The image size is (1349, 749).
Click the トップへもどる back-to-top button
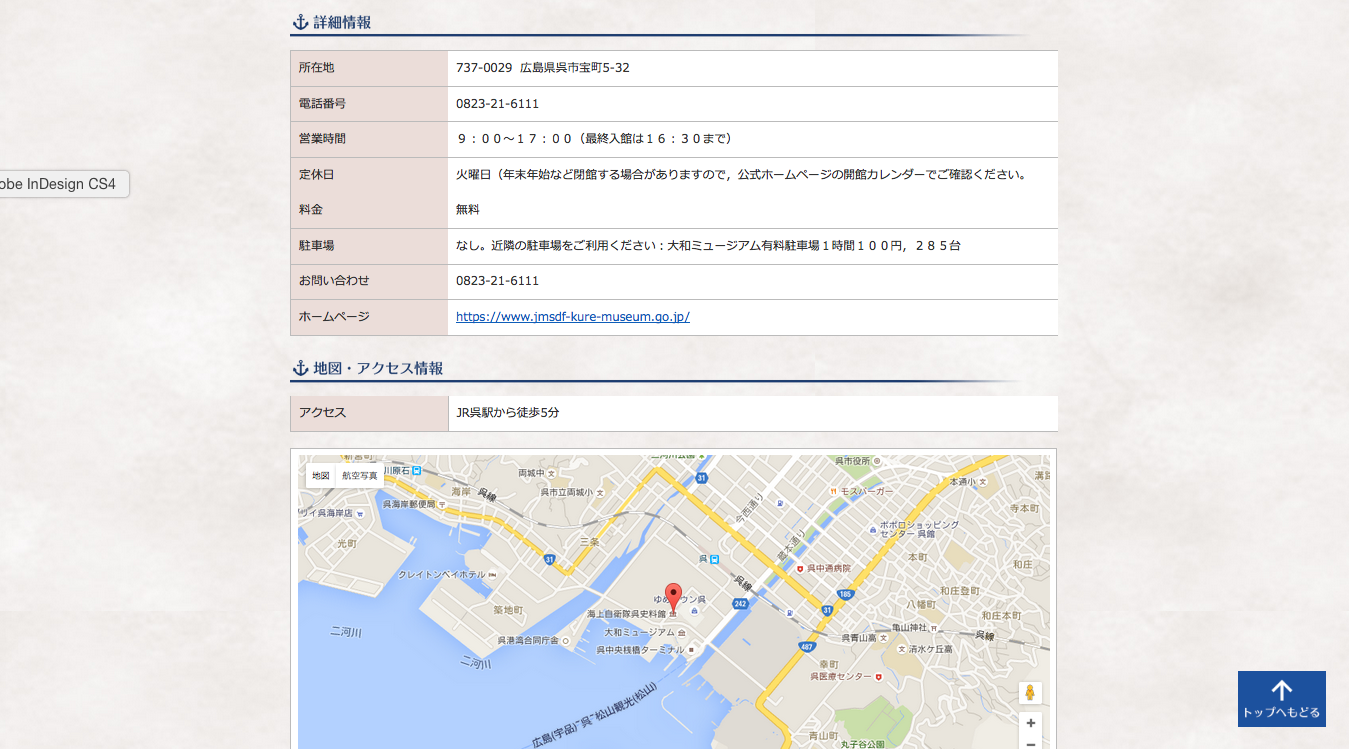click(x=1282, y=699)
